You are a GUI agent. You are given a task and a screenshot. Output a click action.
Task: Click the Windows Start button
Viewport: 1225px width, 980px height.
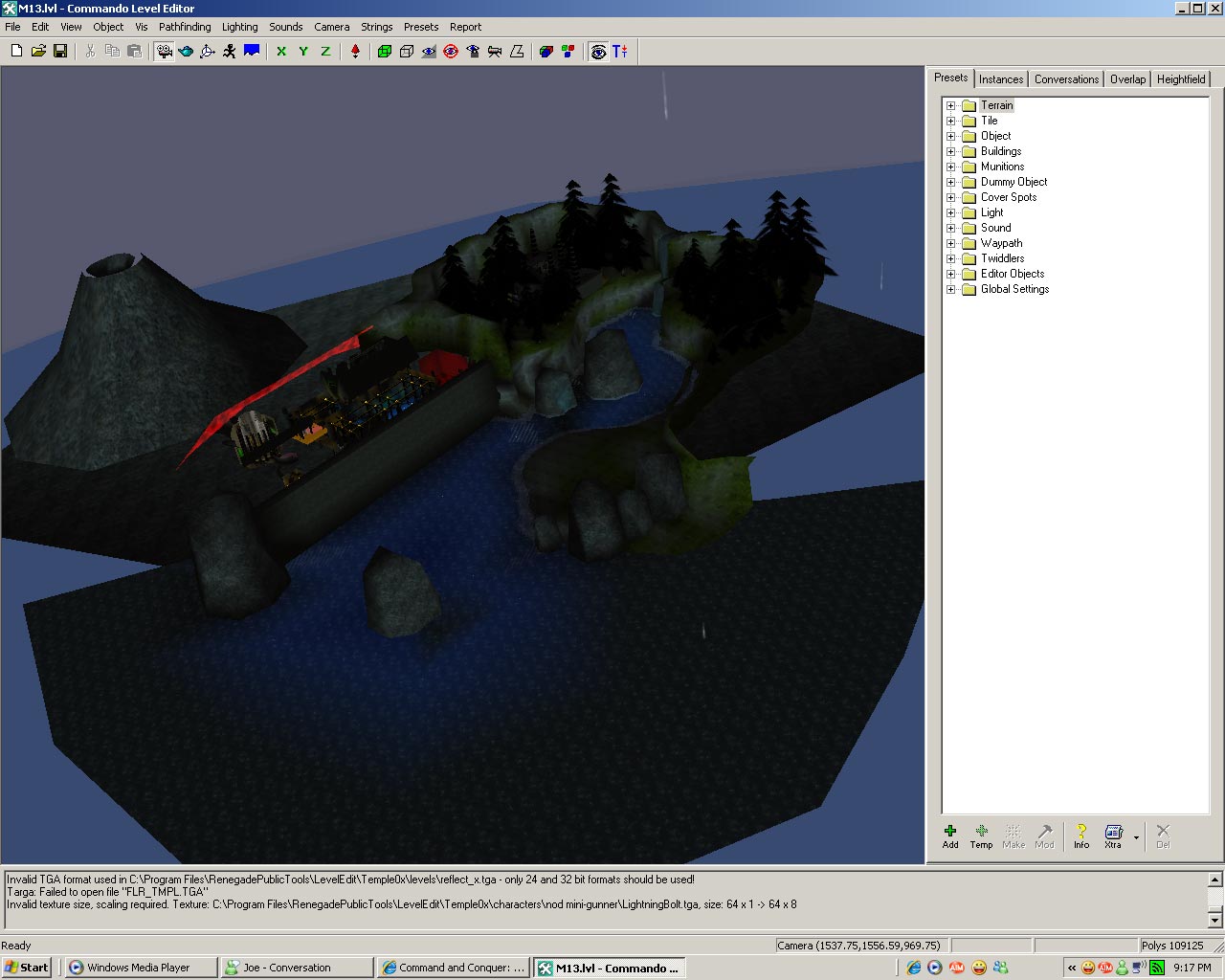point(27,968)
